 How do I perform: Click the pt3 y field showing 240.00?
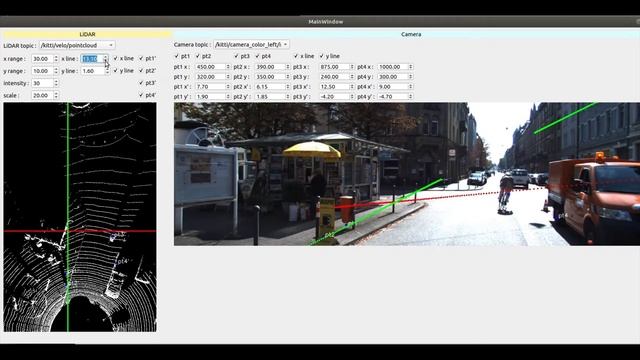(x=334, y=77)
